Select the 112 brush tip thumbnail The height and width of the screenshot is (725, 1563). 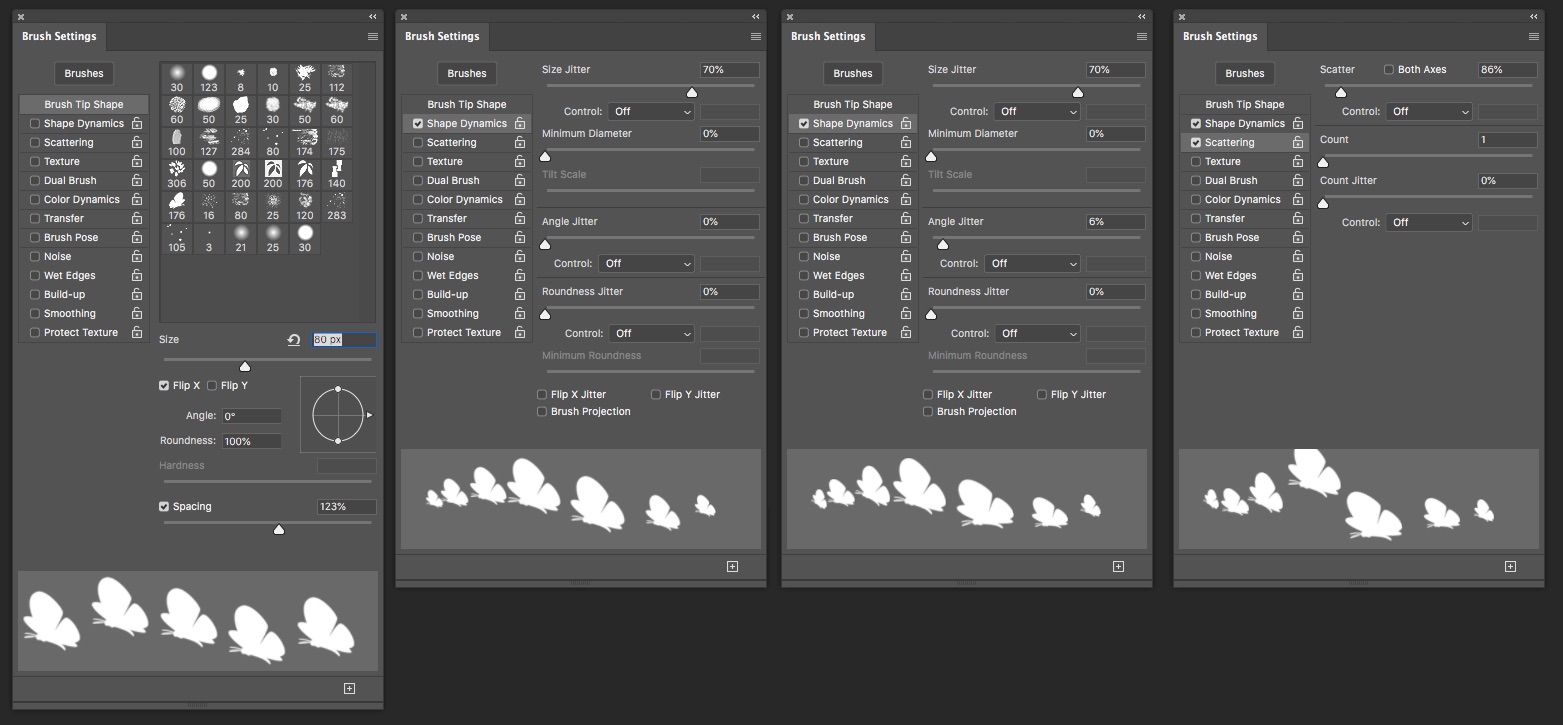pyautogui.click(x=337, y=78)
